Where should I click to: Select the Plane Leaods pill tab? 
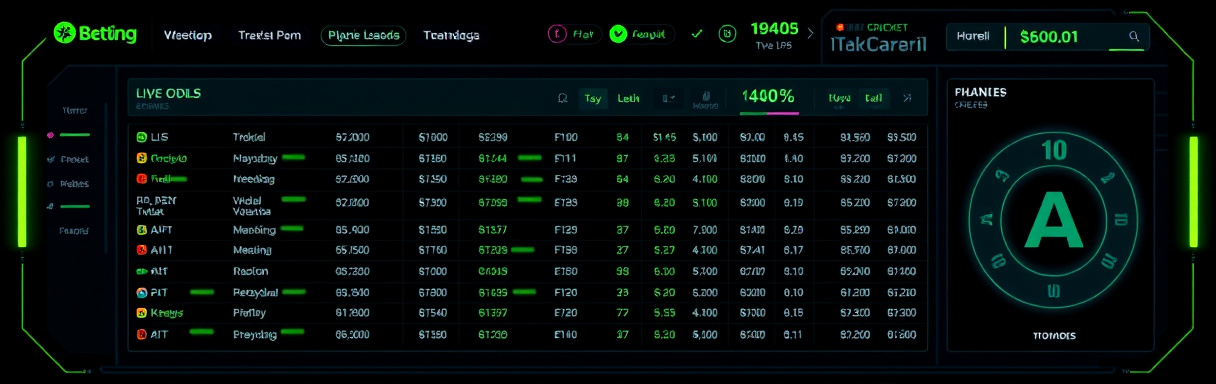coord(363,35)
